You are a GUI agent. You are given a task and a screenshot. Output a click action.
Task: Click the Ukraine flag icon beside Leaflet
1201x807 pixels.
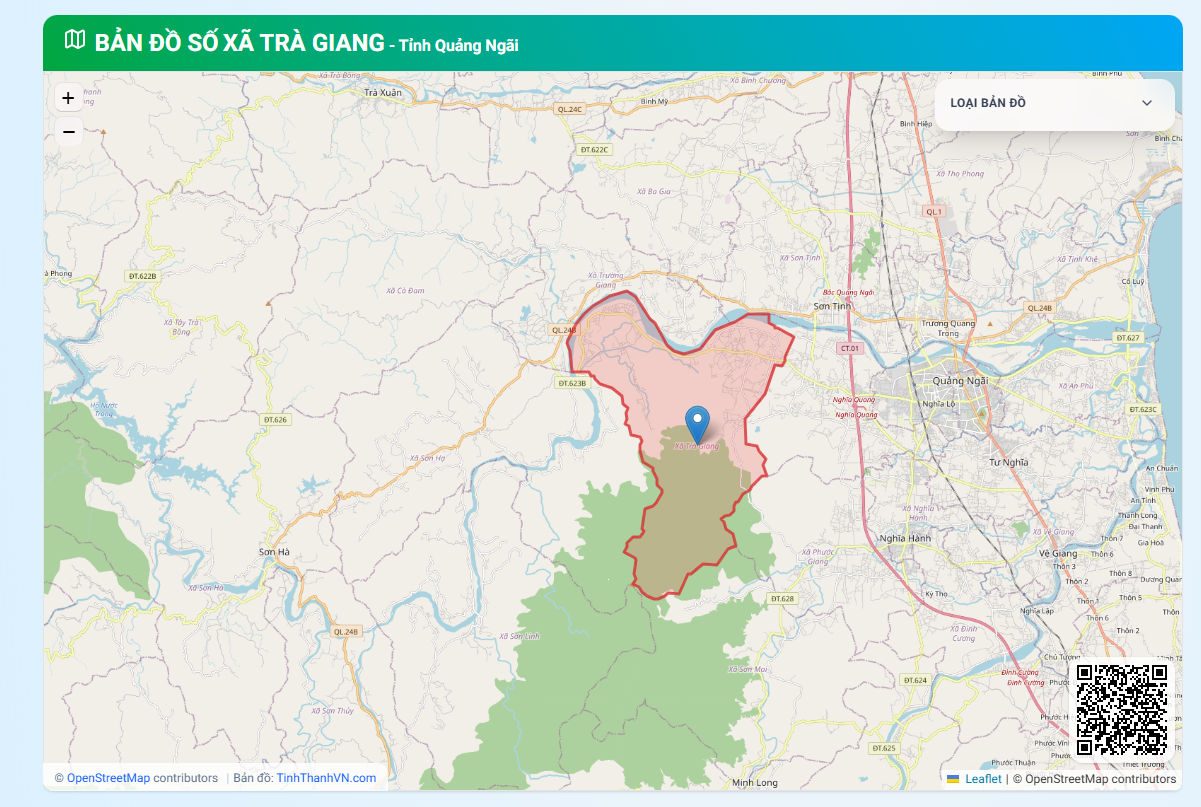954,779
